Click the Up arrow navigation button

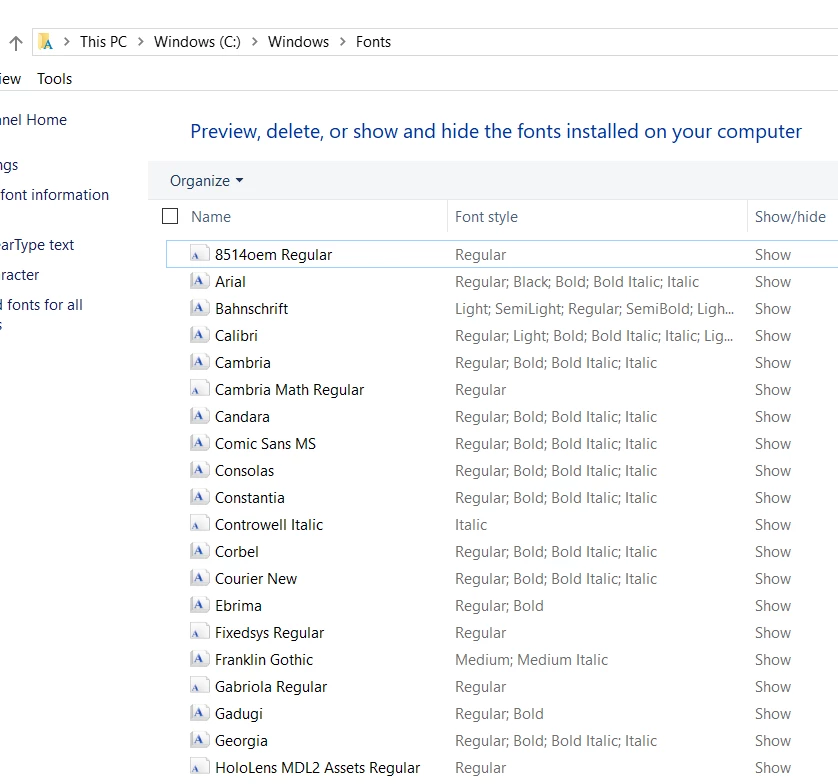[x=16, y=42]
